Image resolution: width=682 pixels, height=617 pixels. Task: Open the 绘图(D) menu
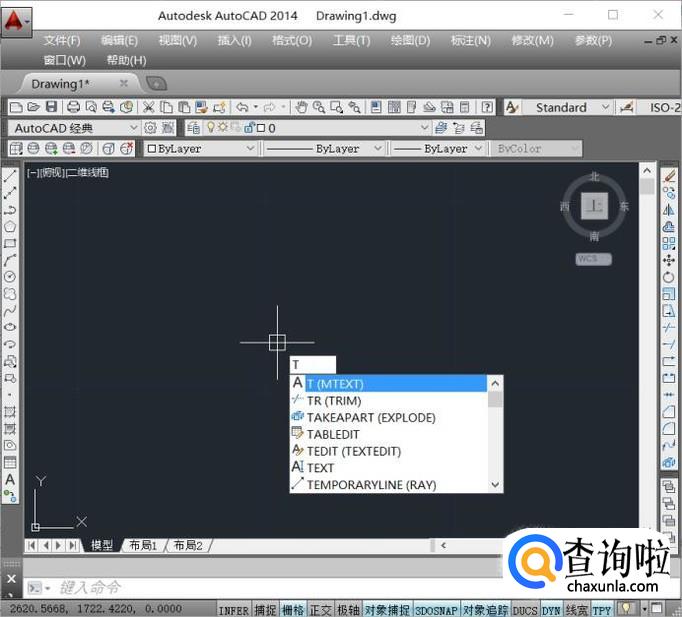tap(410, 40)
